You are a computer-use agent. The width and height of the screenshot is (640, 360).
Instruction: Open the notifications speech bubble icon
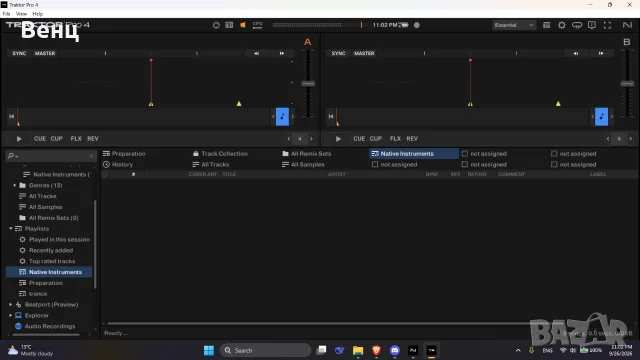click(x=592, y=25)
